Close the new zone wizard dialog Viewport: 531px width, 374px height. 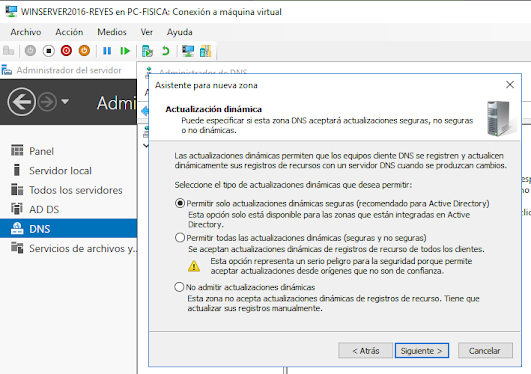[x=510, y=85]
